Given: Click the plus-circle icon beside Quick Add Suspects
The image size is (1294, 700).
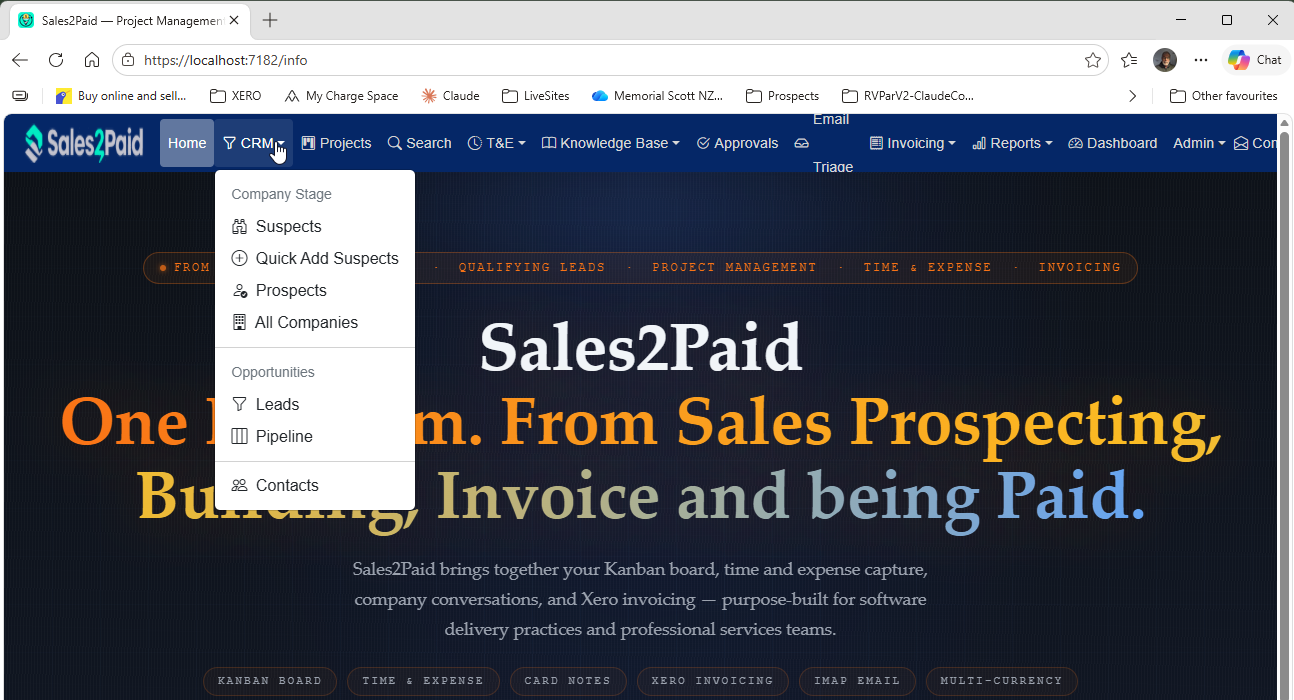Looking at the screenshot, I should 239,258.
